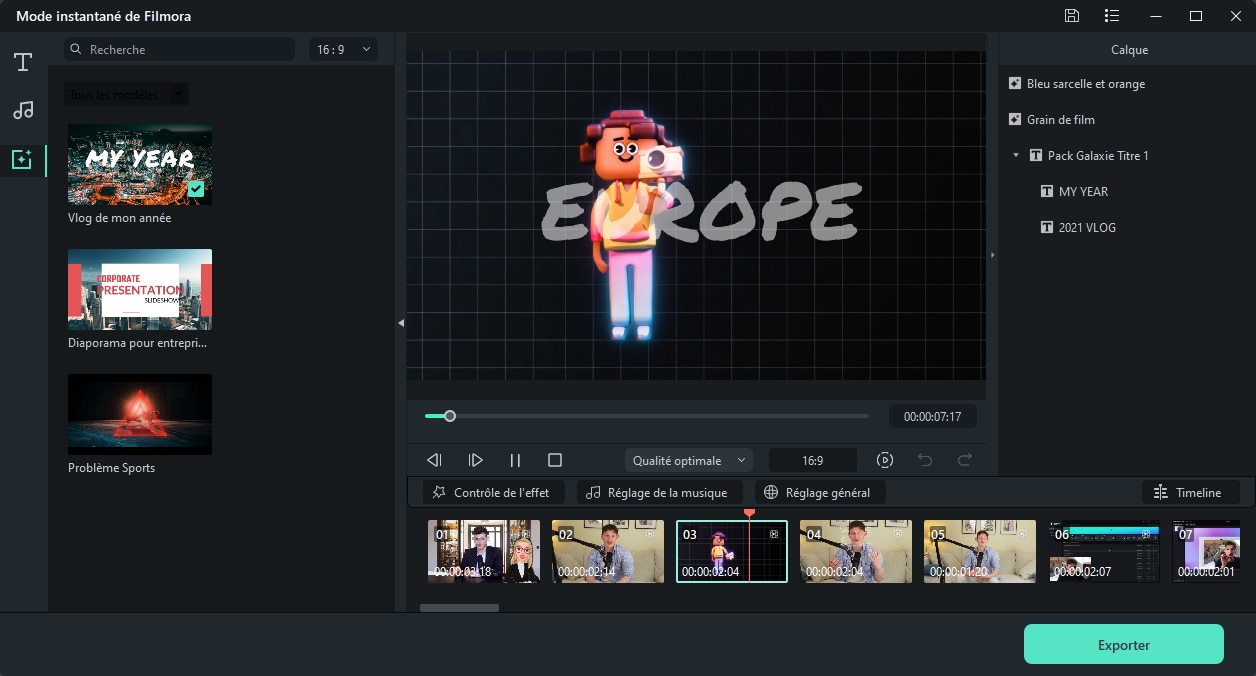
Task: Open the Qualité optimale quality dropdown
Action: (689, 461)
